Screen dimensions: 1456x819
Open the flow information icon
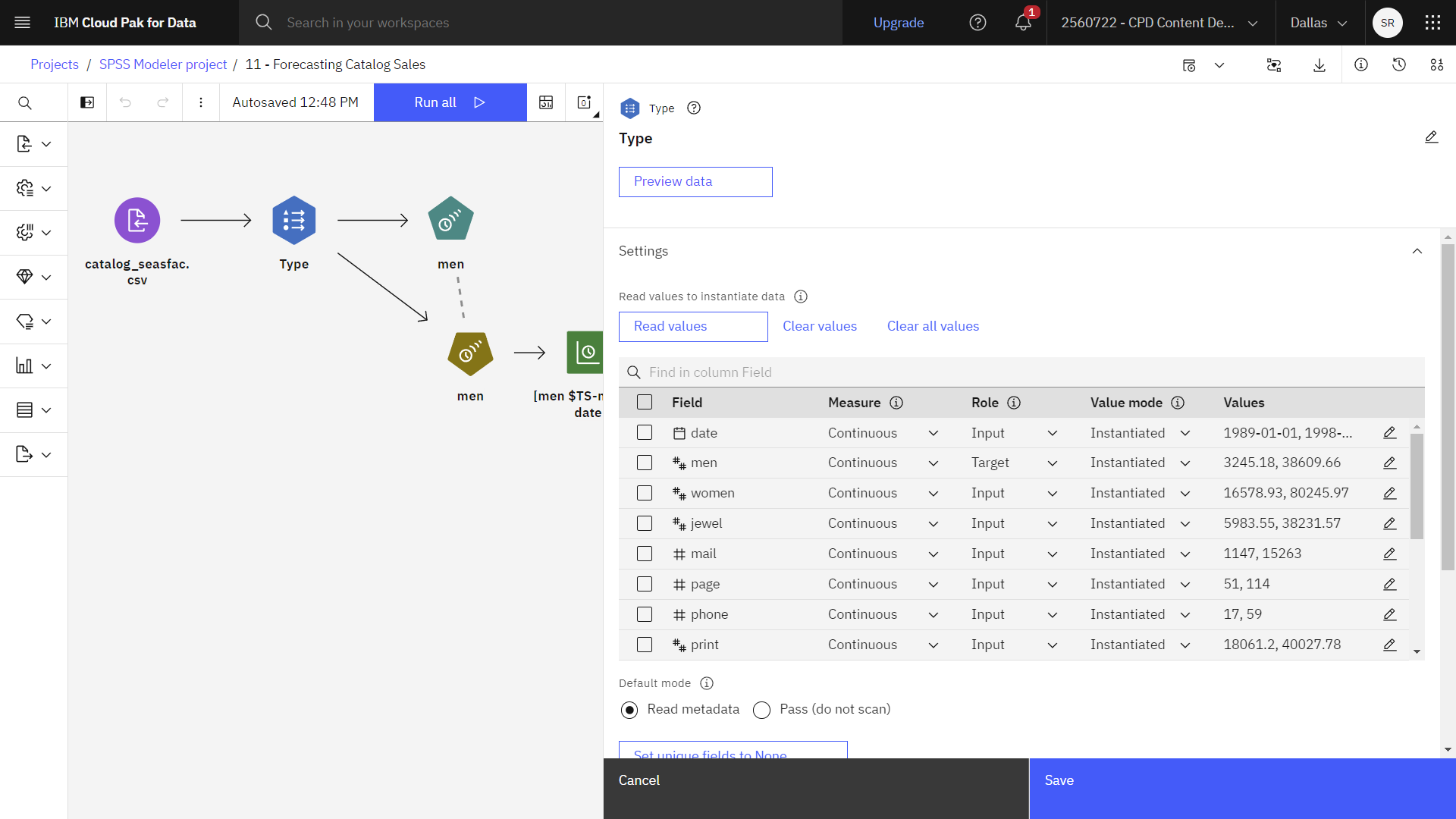click(x=1361, y=65)
